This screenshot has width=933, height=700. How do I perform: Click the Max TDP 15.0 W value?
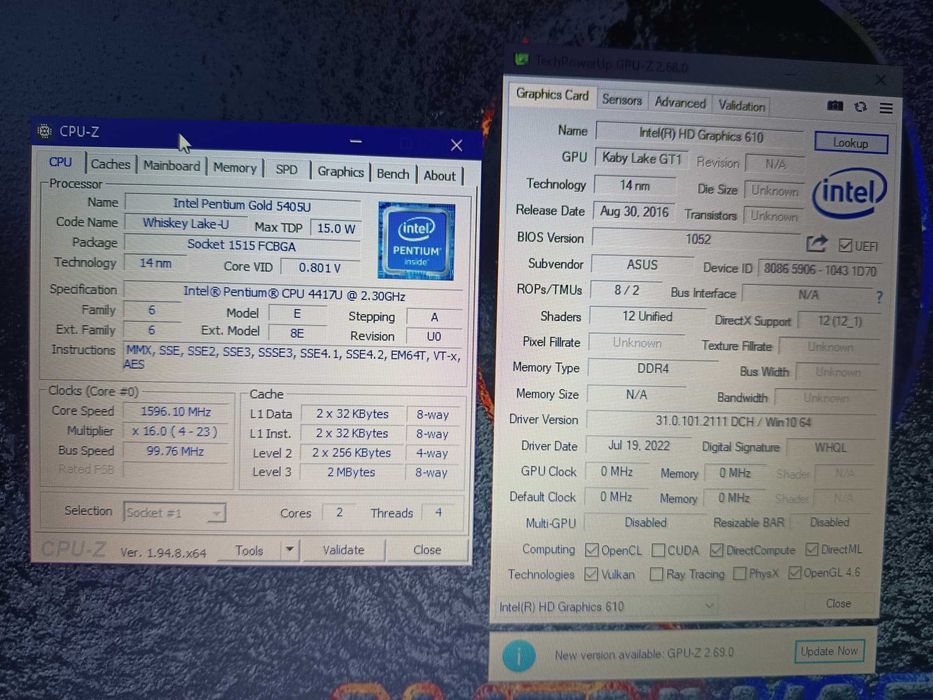coord(336,228)
